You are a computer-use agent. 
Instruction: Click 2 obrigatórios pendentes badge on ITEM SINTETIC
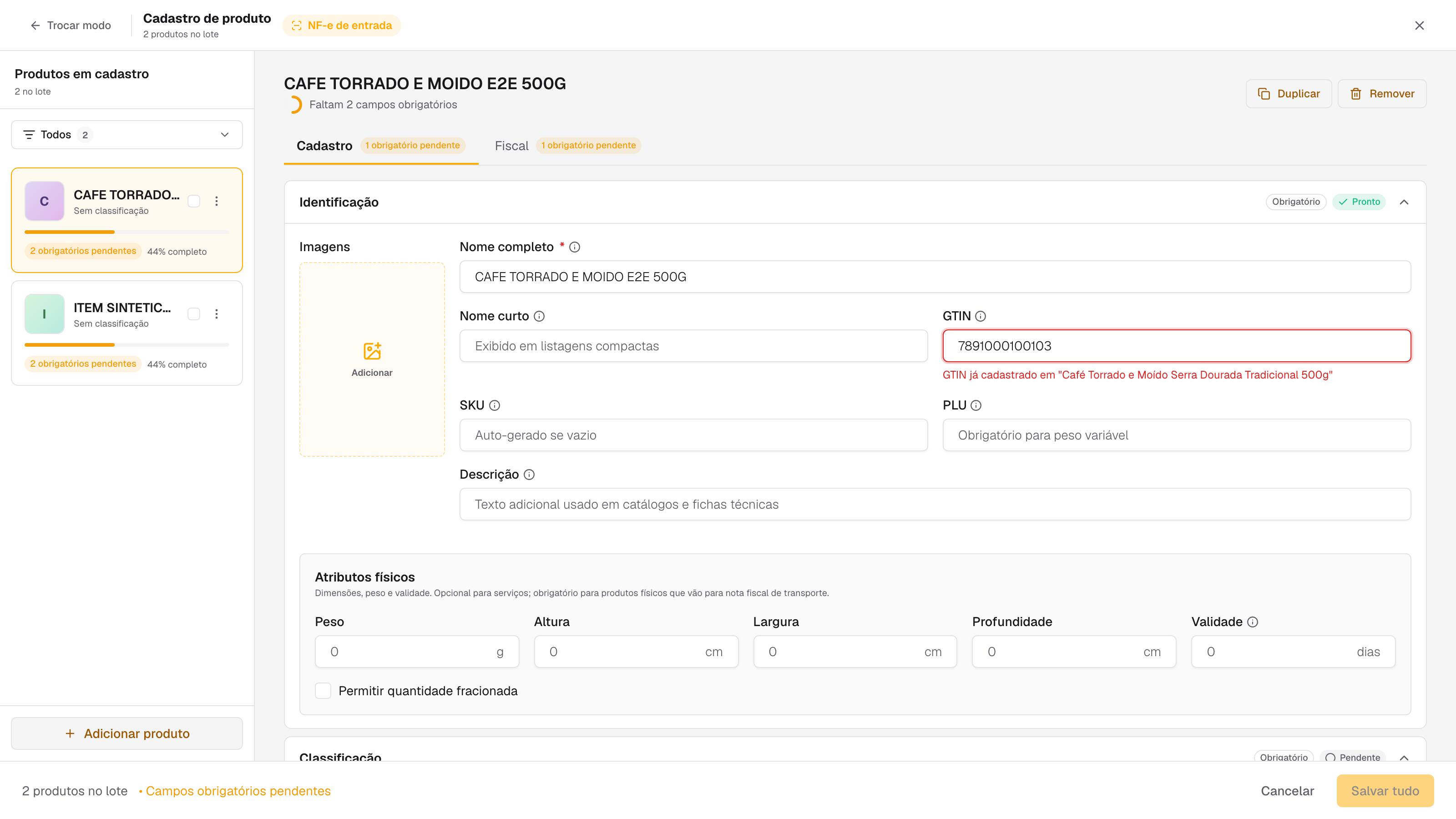point(83,364)
